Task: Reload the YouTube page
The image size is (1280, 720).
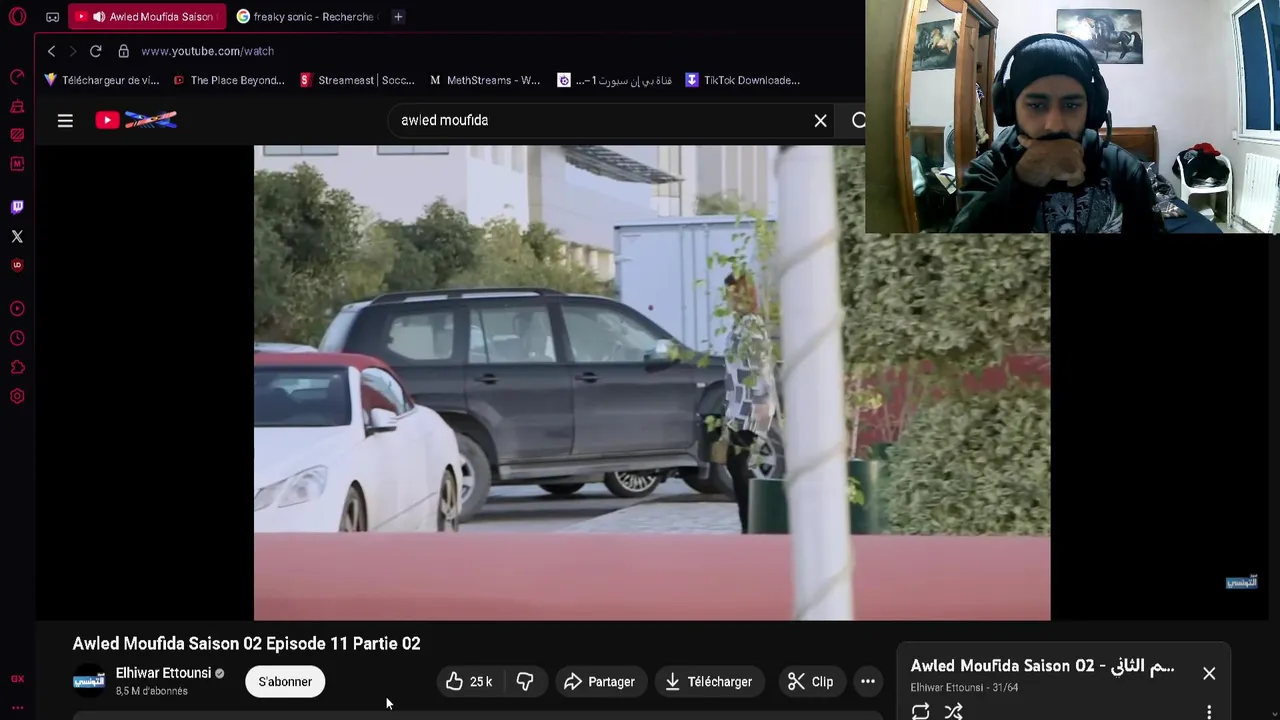Action: point(95,51)
